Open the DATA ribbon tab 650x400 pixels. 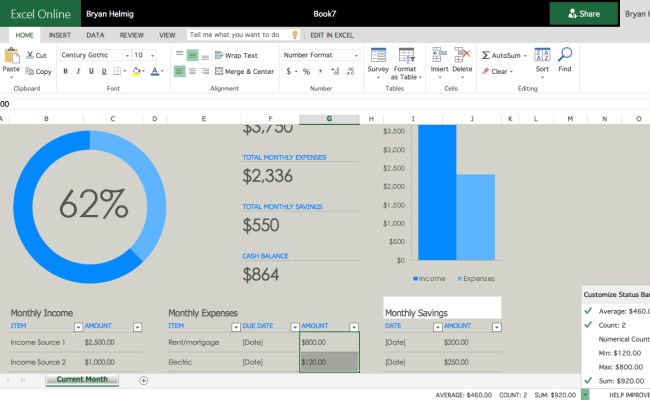pyautogui.click(x=95, y=35)
